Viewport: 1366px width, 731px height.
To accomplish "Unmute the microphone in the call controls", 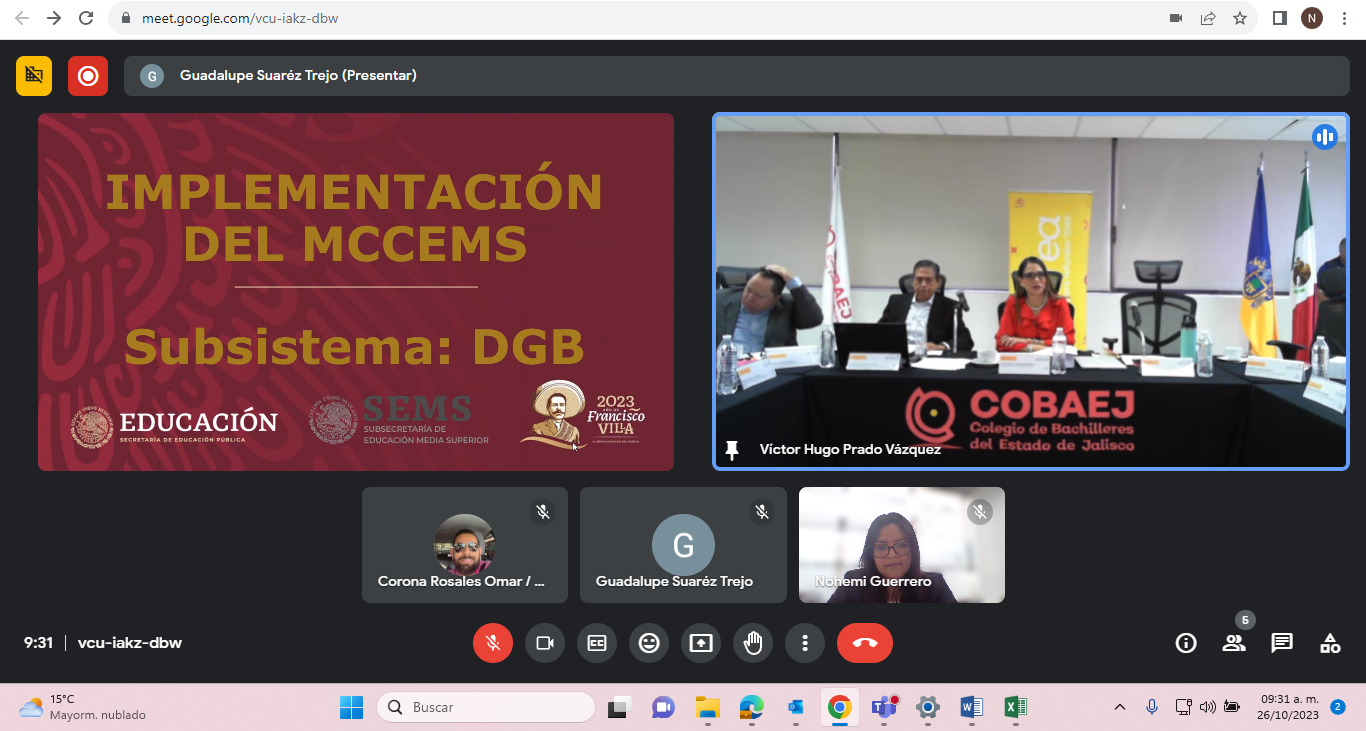I will 492,643.
